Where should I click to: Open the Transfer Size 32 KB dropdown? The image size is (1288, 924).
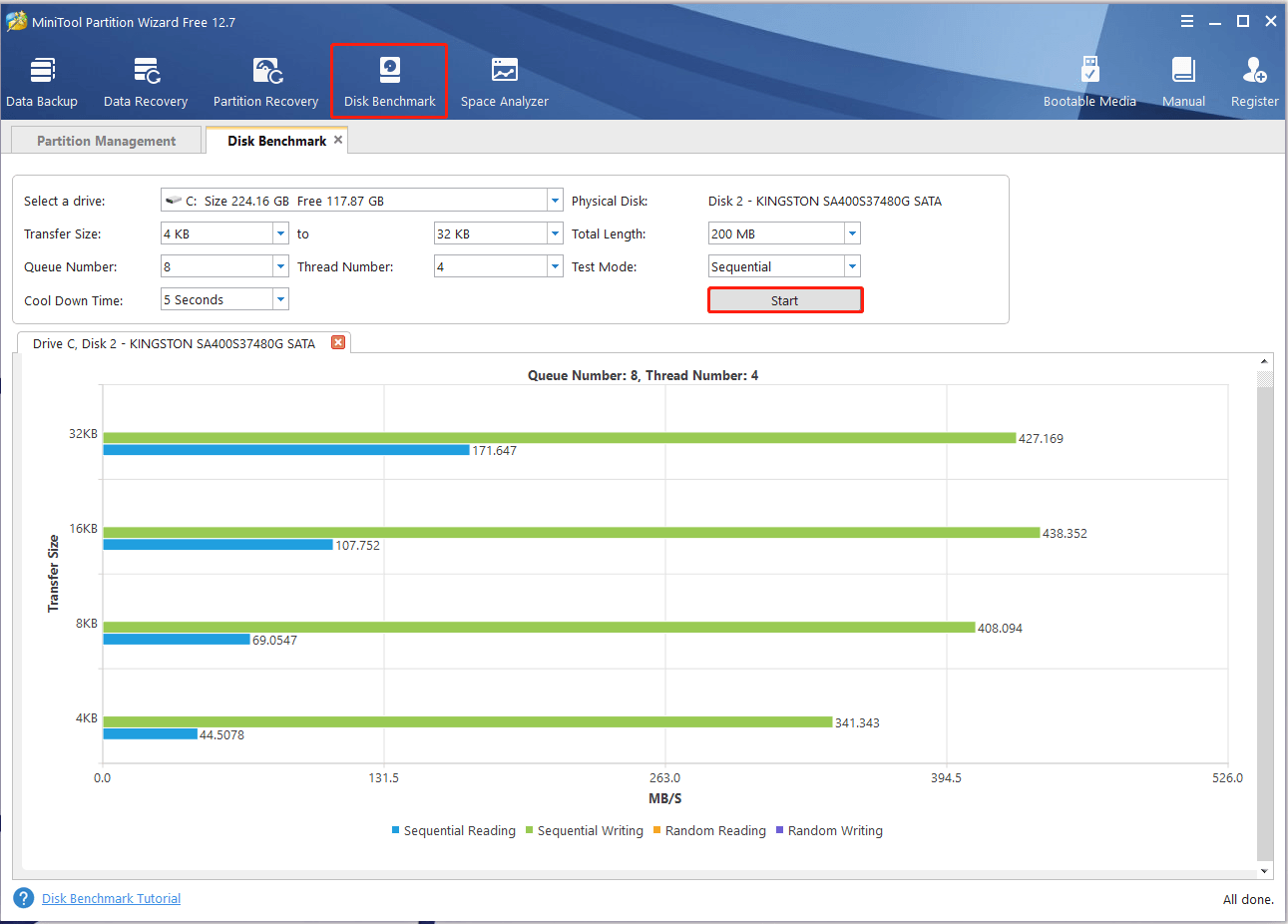click(x=555, y=233)
